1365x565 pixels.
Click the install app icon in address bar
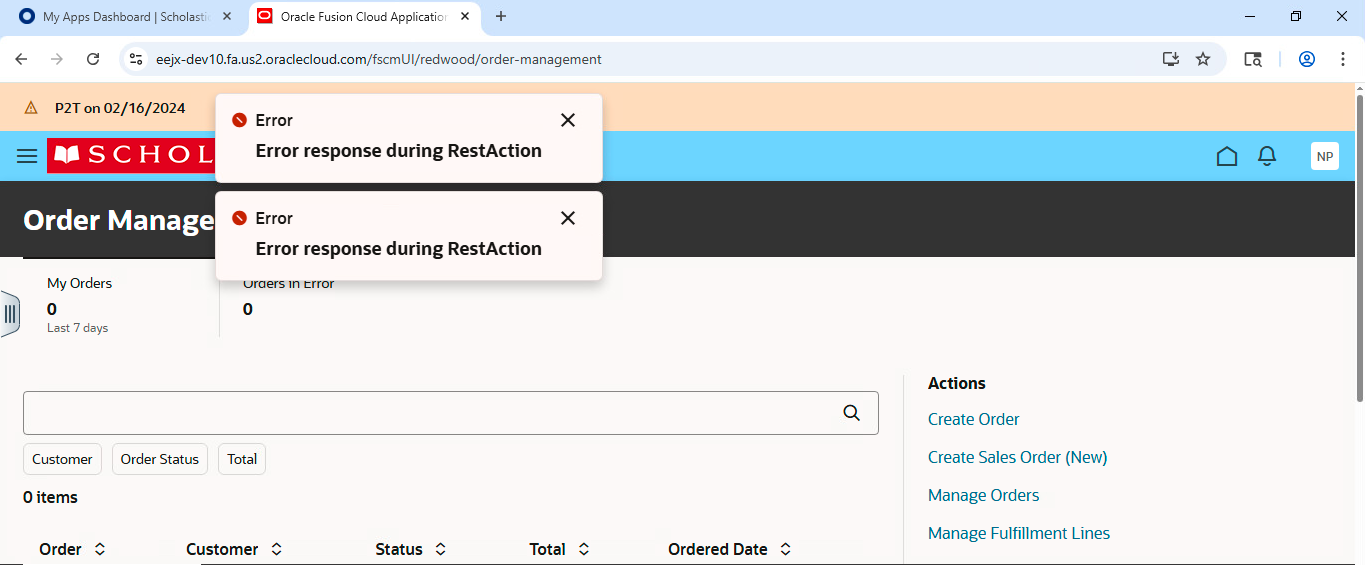pyautogui.click(x=1171, y=59)
